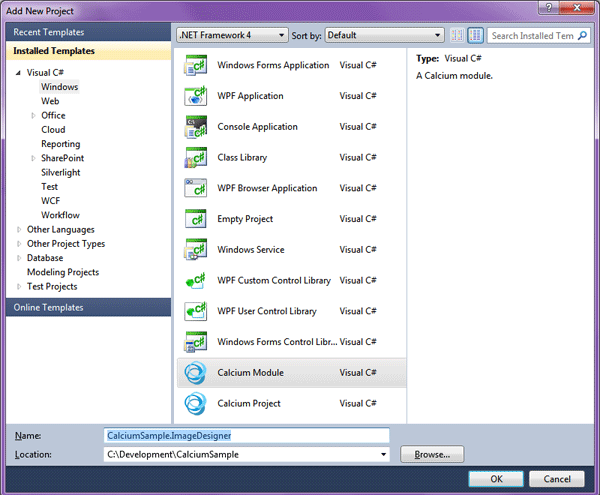
Task: Close the Add New Project dialog
Action: [577, 7]
